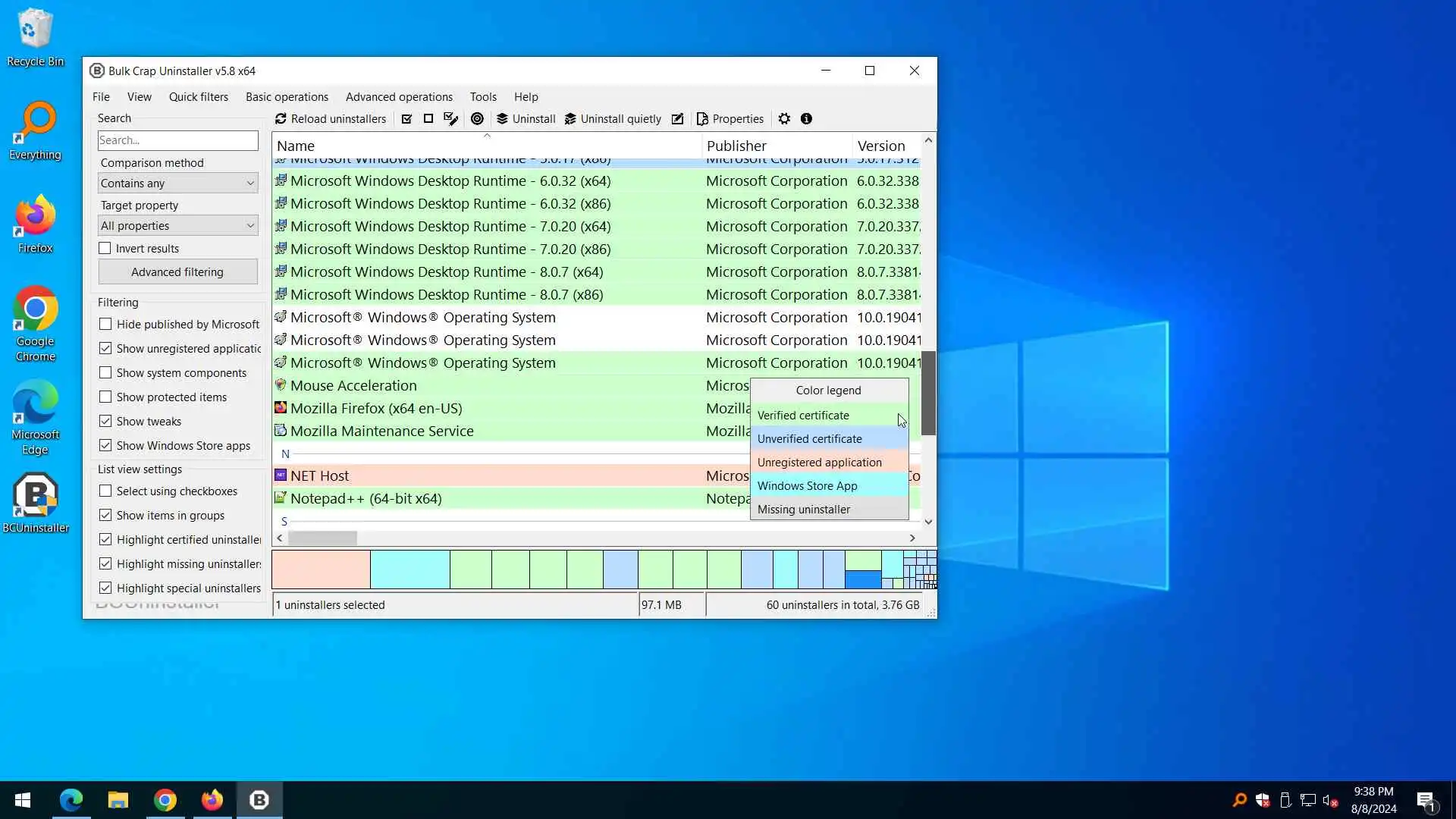This screenshot has height=819, width=1456.
Task: Click the target crosshair toolbar icon
Action: coord(477,119)
